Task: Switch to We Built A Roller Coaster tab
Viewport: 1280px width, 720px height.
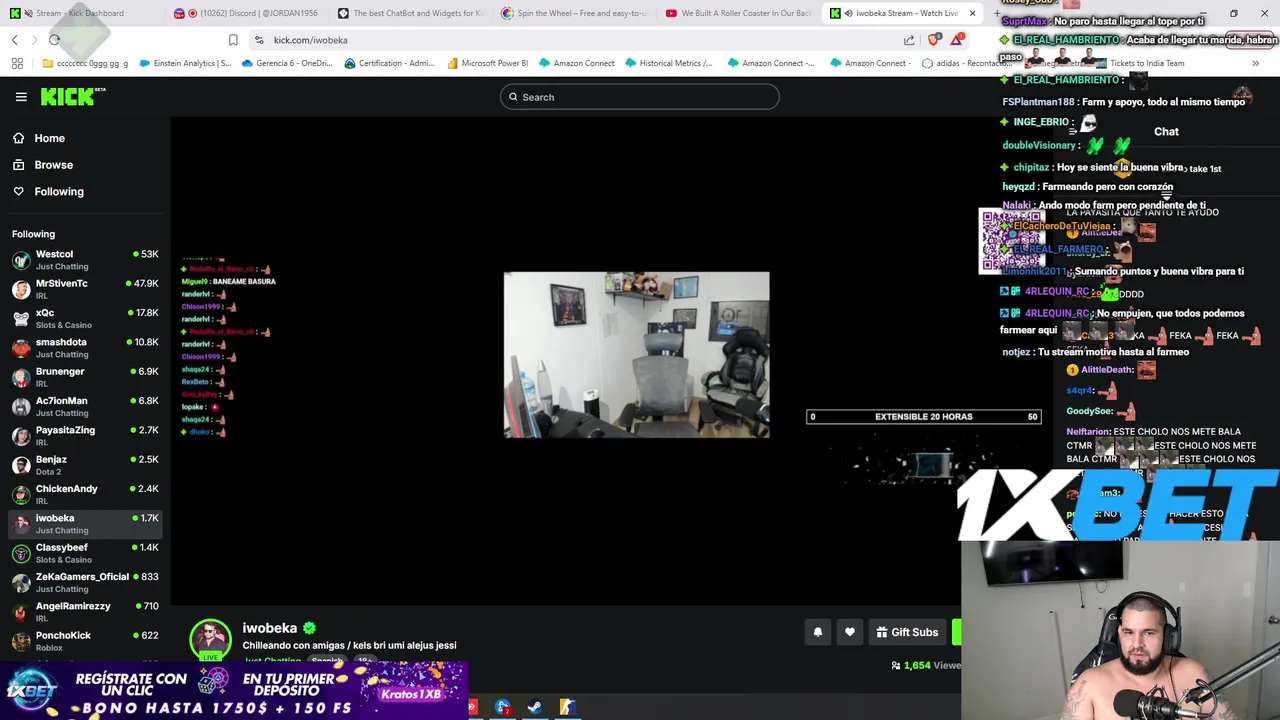Action: tap(739, 13)
